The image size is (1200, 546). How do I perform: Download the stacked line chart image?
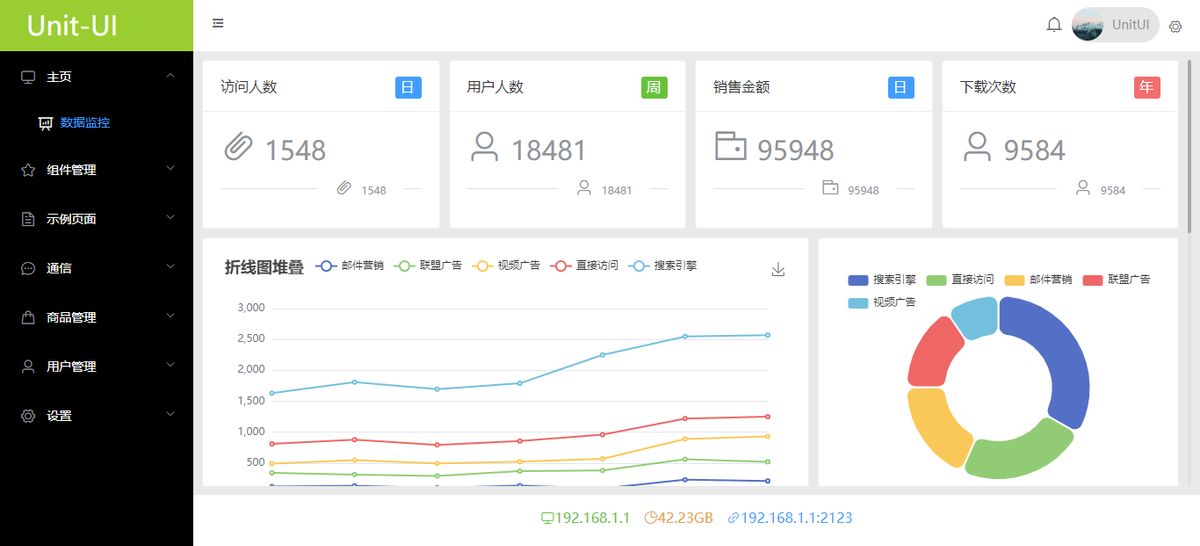(x=778, y=269)
